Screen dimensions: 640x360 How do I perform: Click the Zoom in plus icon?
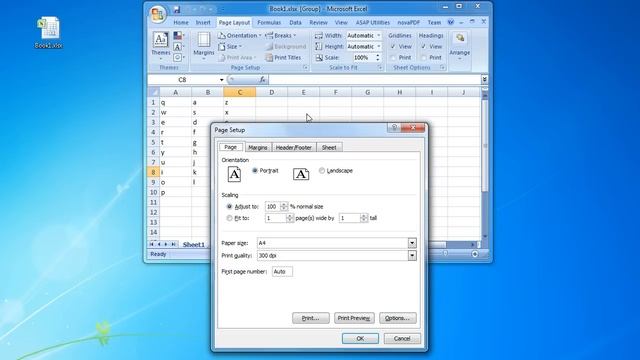coord(475,254)
